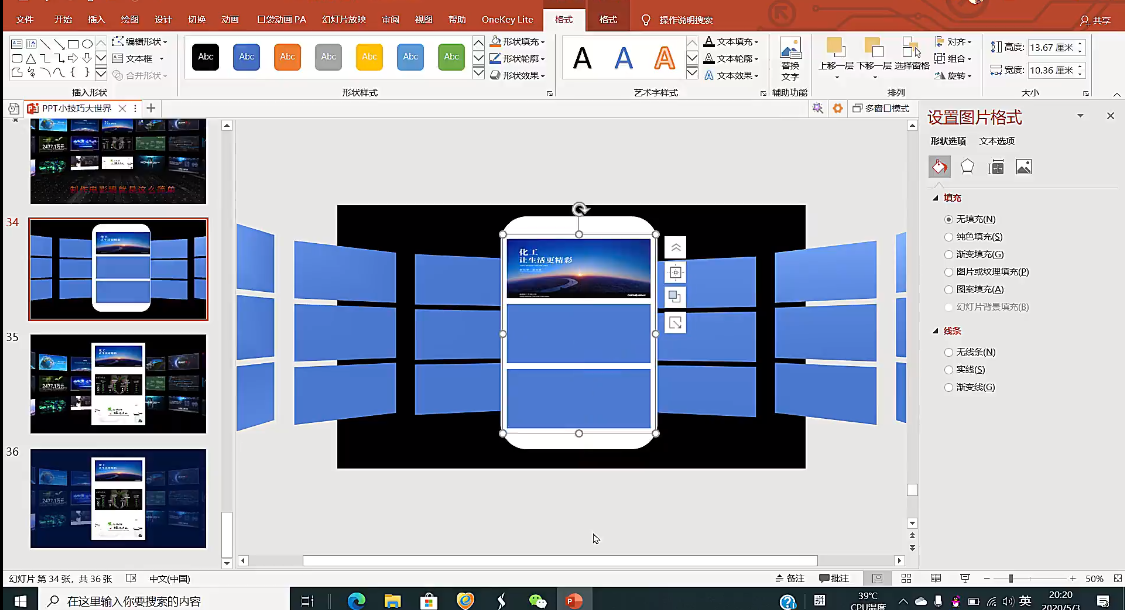Switch to the Effects pentagon icon tab

[967, 167]
